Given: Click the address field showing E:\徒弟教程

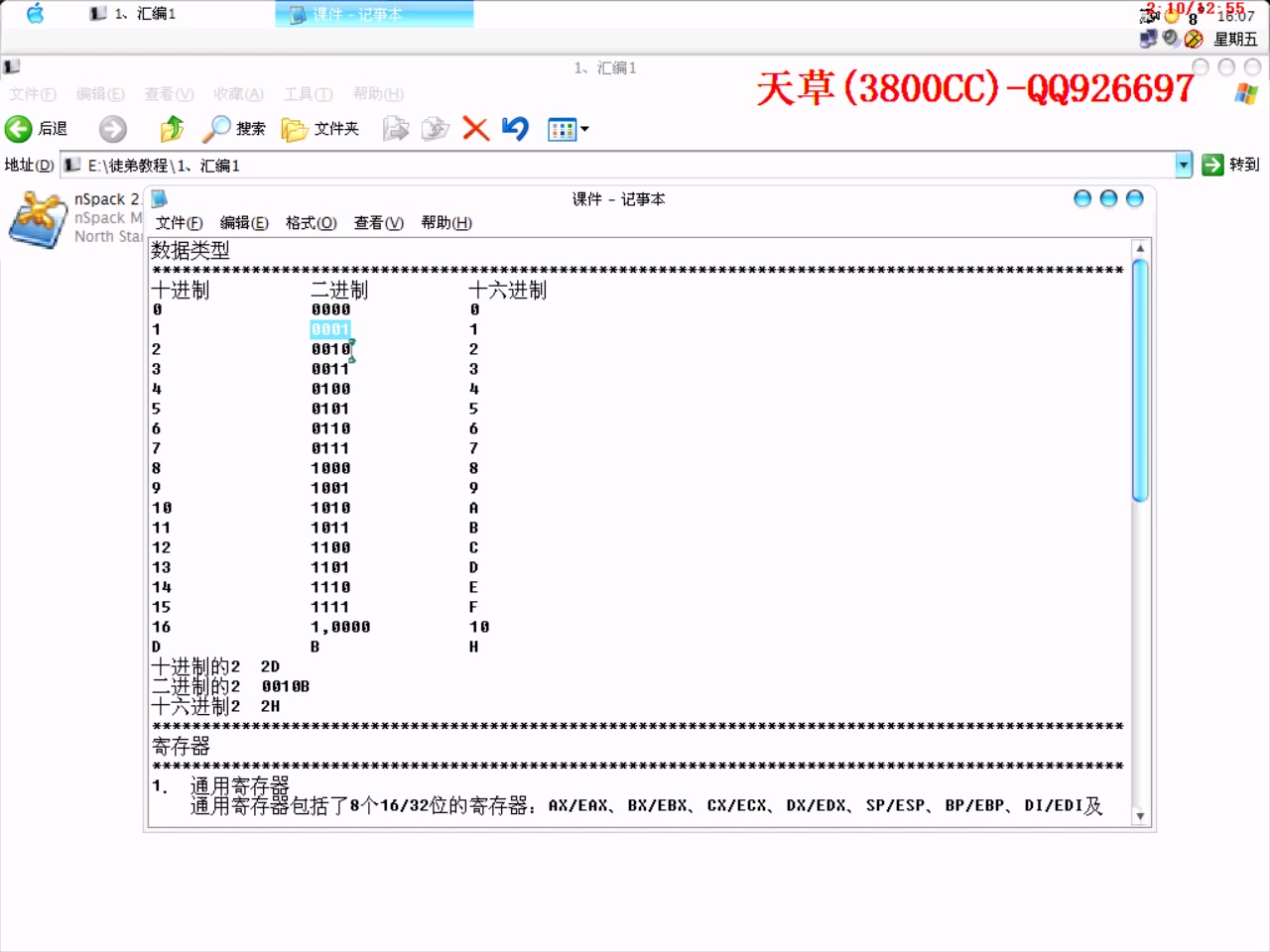Looking at the screenshot, I should [x=617, y=165].
